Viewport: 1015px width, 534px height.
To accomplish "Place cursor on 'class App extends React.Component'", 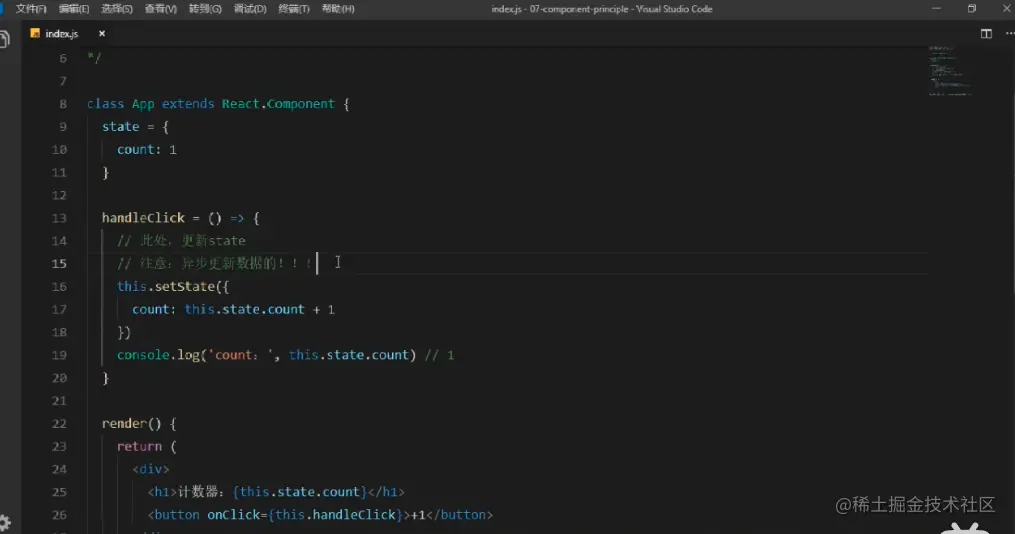I will (x=210, y=104).
